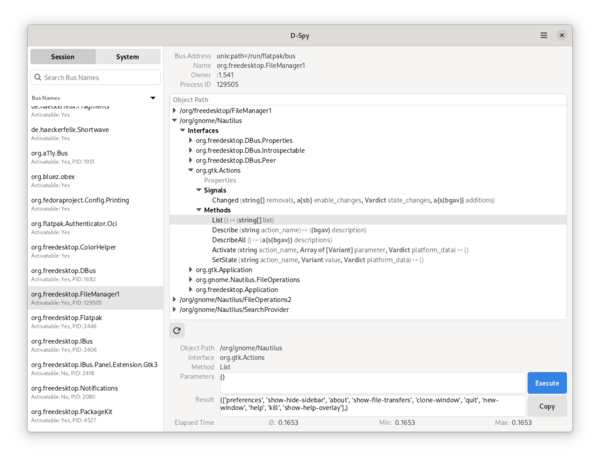Expand org.freedesktop.DBus.Properties interface
This screenshot has height=462, width=600.
pos(191,140)
